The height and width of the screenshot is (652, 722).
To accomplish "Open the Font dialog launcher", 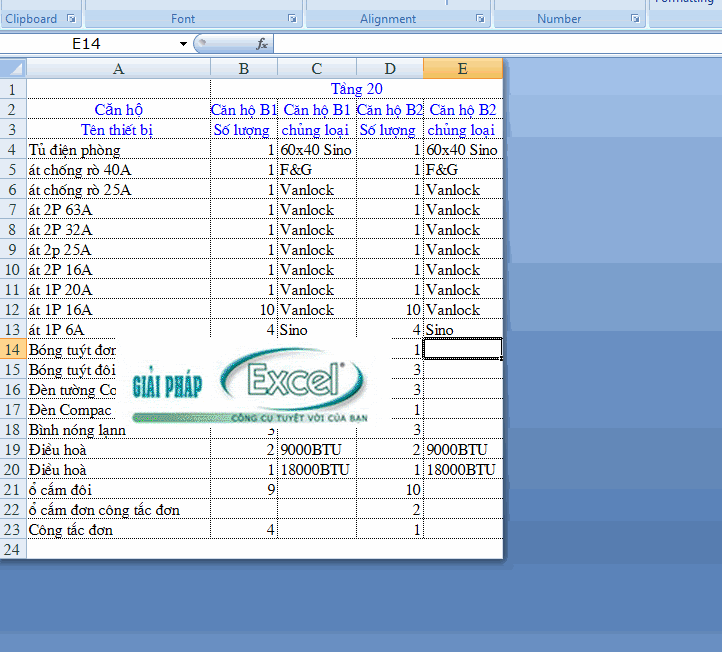I will coord(292,19).
